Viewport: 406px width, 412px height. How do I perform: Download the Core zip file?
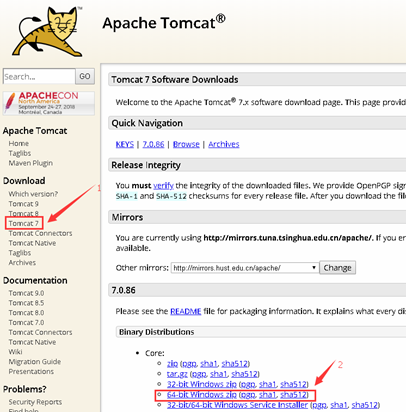pyautogui.click(x=172, y=363)
